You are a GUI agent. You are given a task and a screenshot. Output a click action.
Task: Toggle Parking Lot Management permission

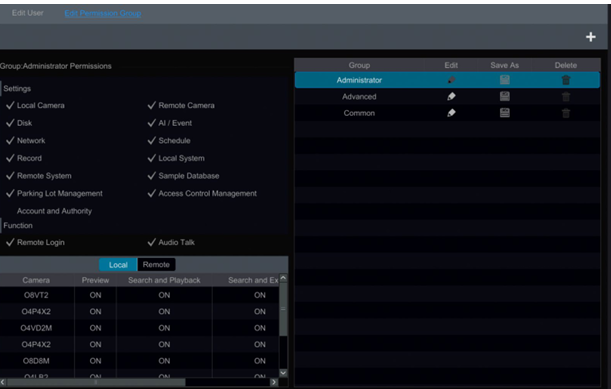tap(11, 193)
